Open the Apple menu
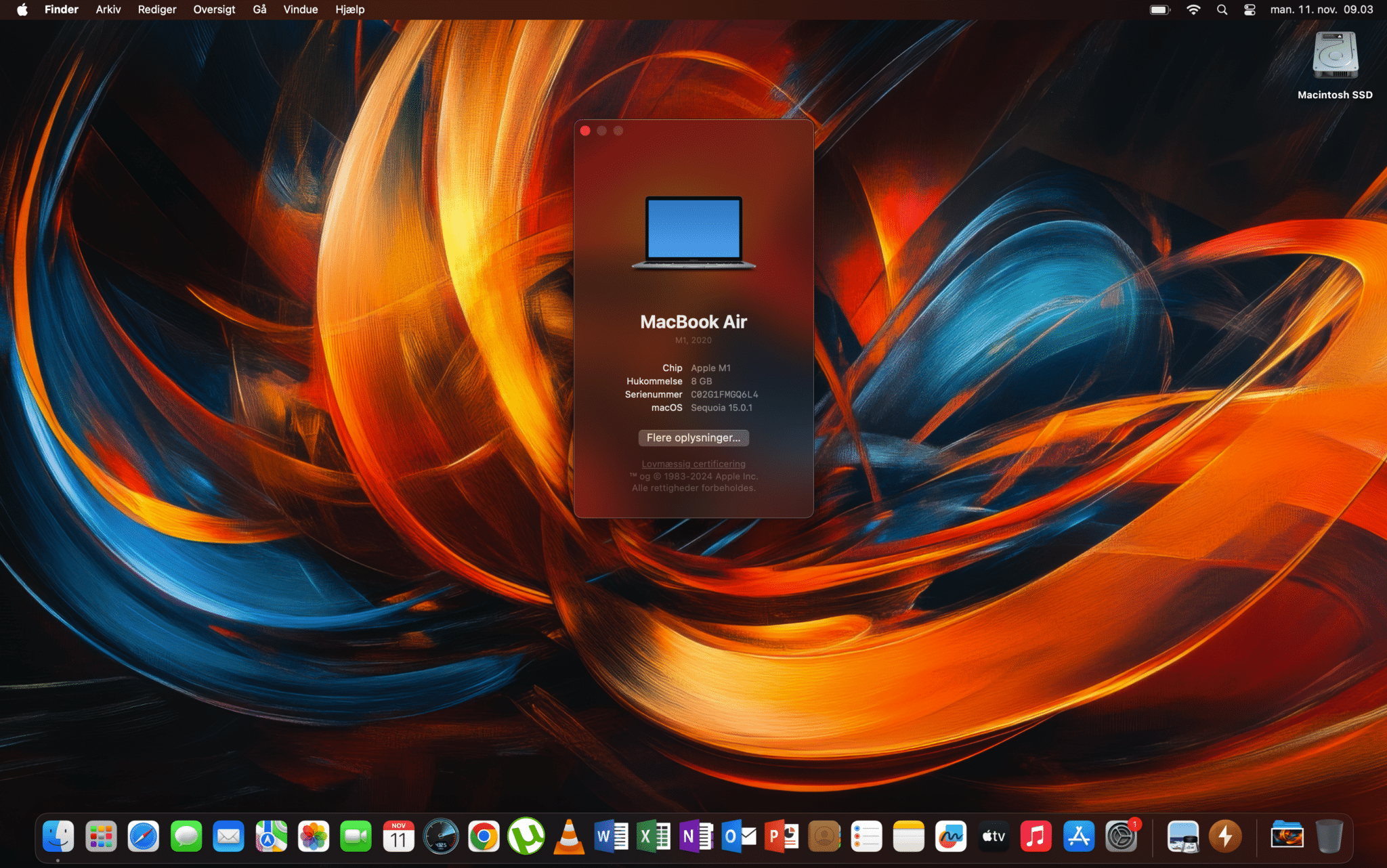Screen dimensions: 1387x868 (22, 9)
